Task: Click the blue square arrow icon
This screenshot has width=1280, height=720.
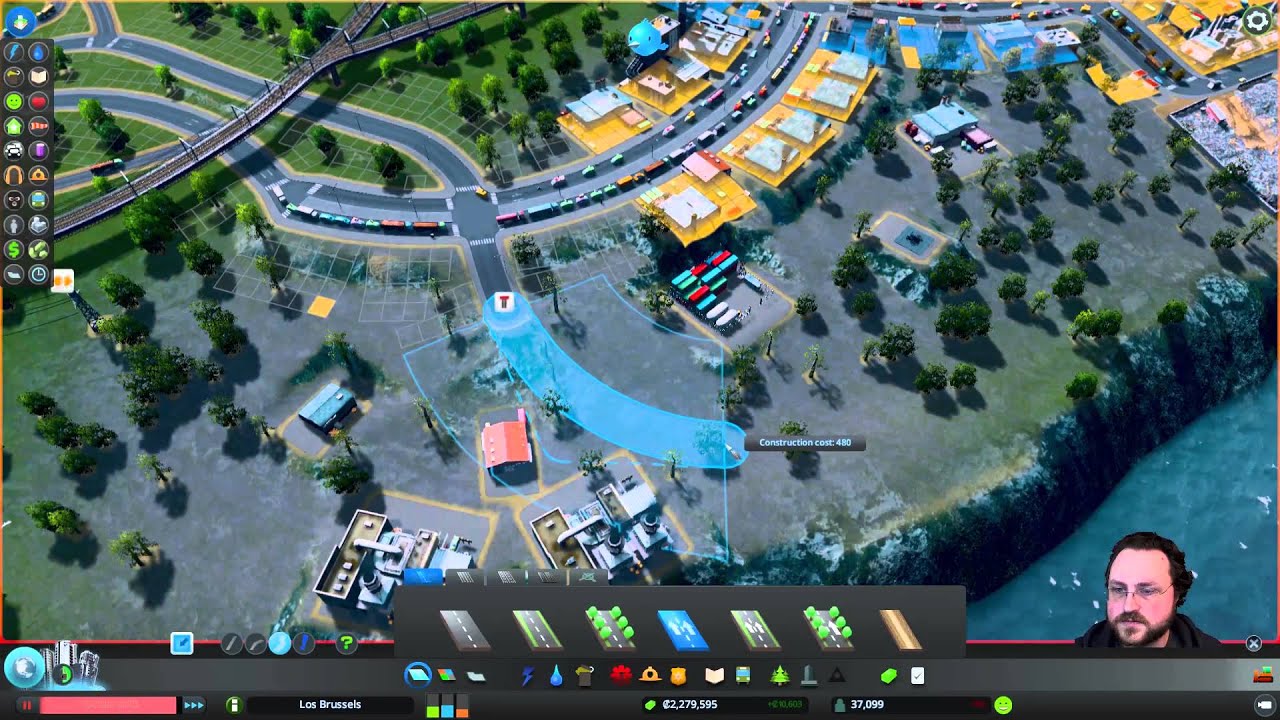Action: 182,643
